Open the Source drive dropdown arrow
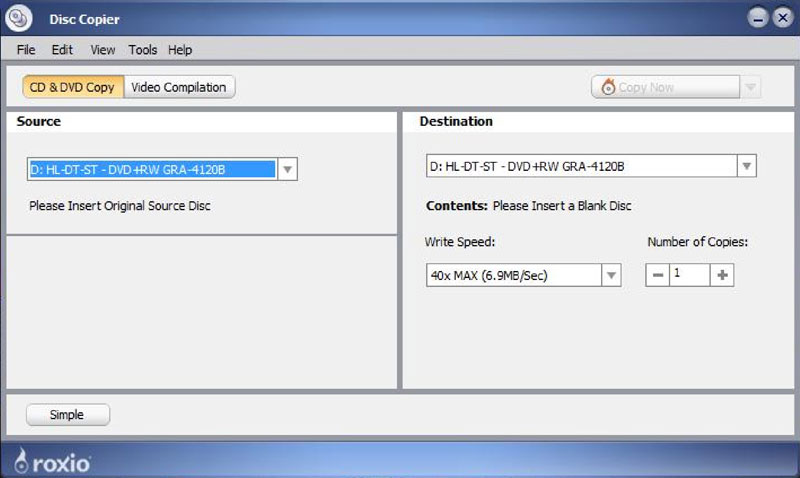Image resolution: width=800 pixels, height=478 pixels. [287, 169]
